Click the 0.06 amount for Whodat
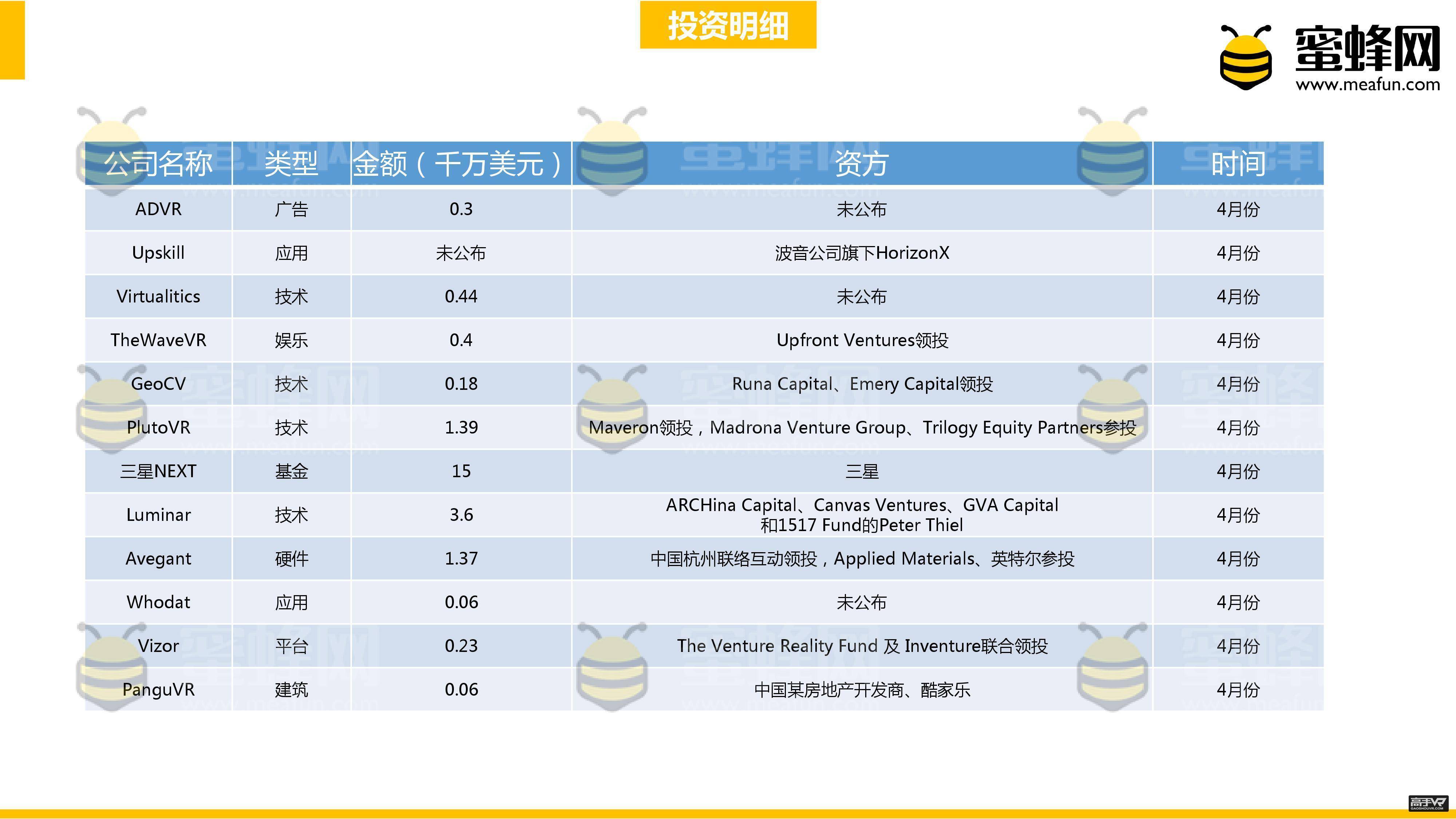This screenshot has width=1456, height=819. tap(461, 602)
